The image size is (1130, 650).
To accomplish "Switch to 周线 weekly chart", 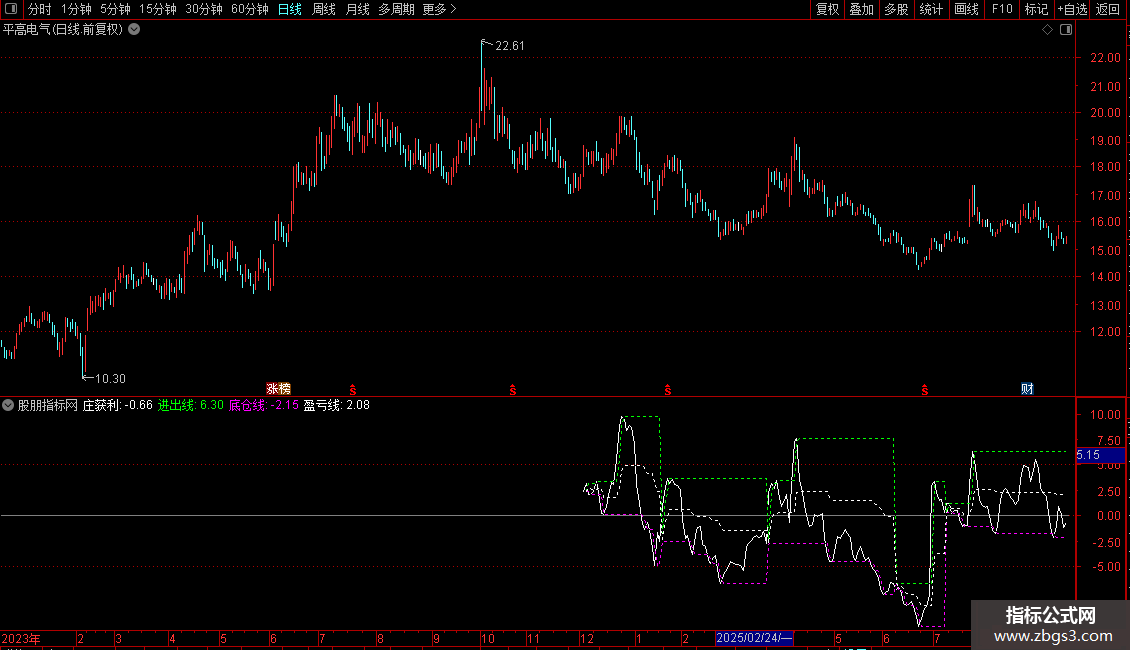I will 324,9.
